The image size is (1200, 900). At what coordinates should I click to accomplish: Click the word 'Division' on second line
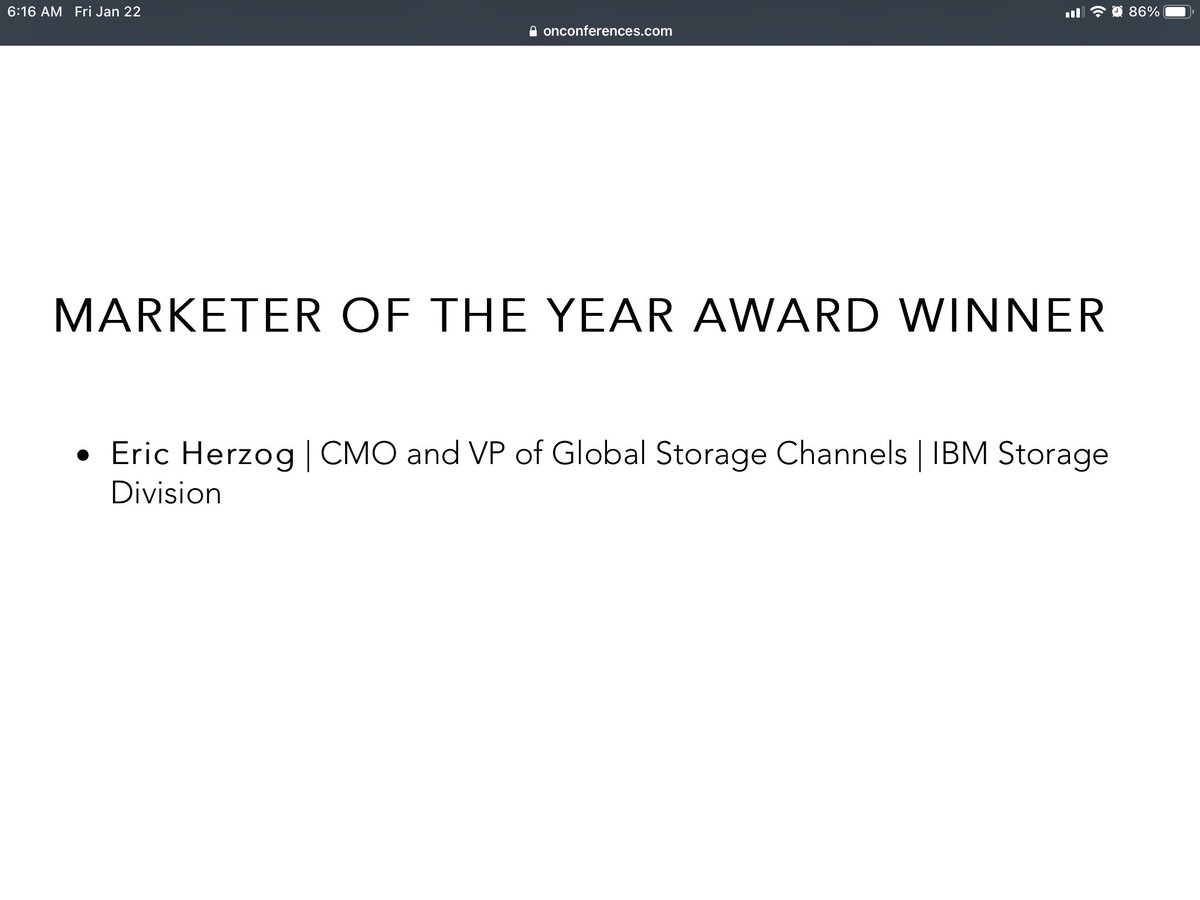166,493
